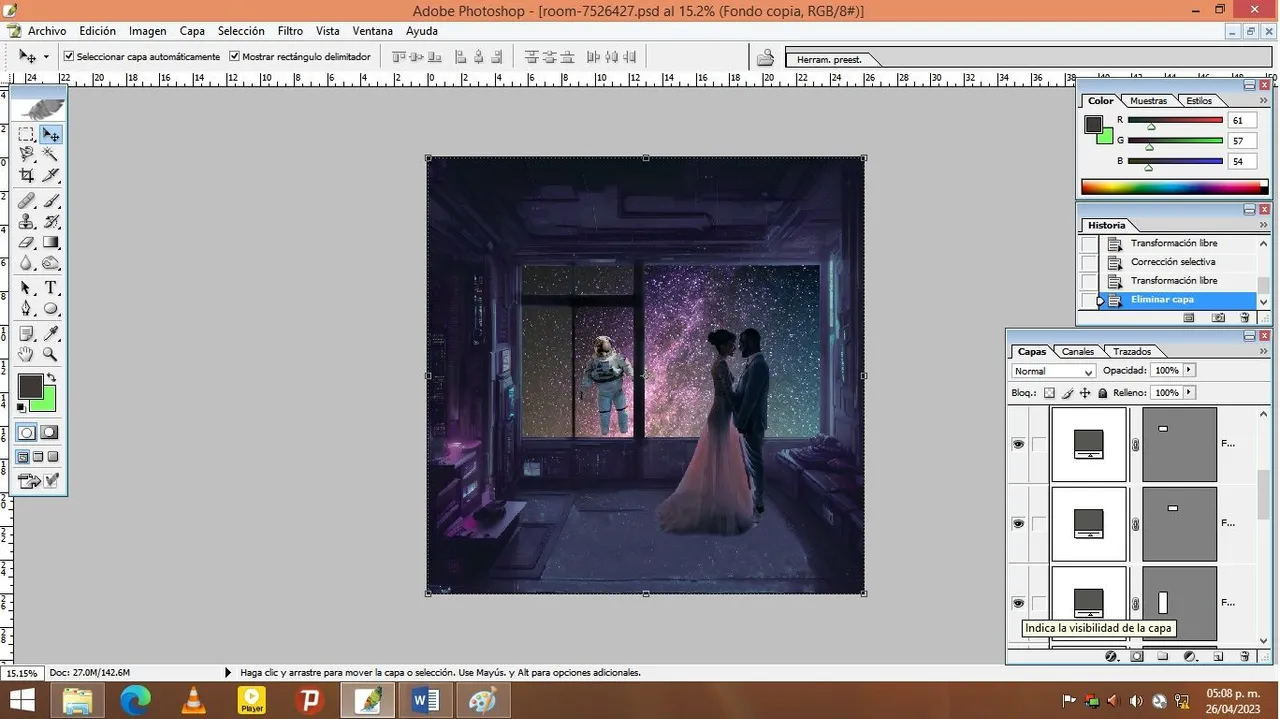
Task: Click the foreground color swatch in toolbox
Action: click(x=30, y=386)
